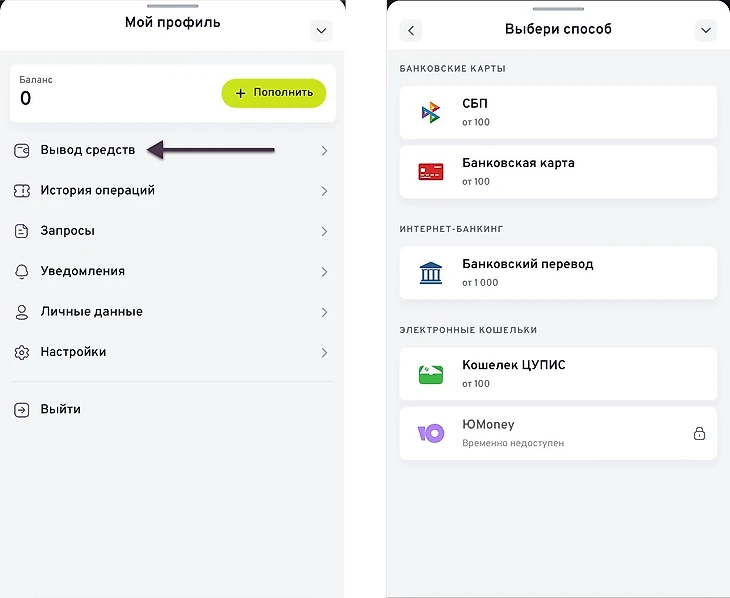Go back using the left arrow button
The width and height of the screenshot is (730, 598).
411,31
